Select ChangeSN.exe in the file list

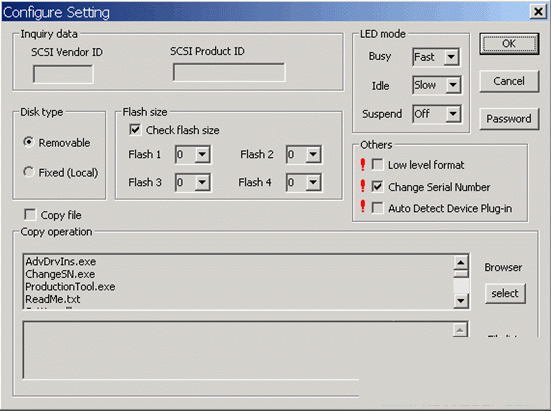(x=60, y=274)
